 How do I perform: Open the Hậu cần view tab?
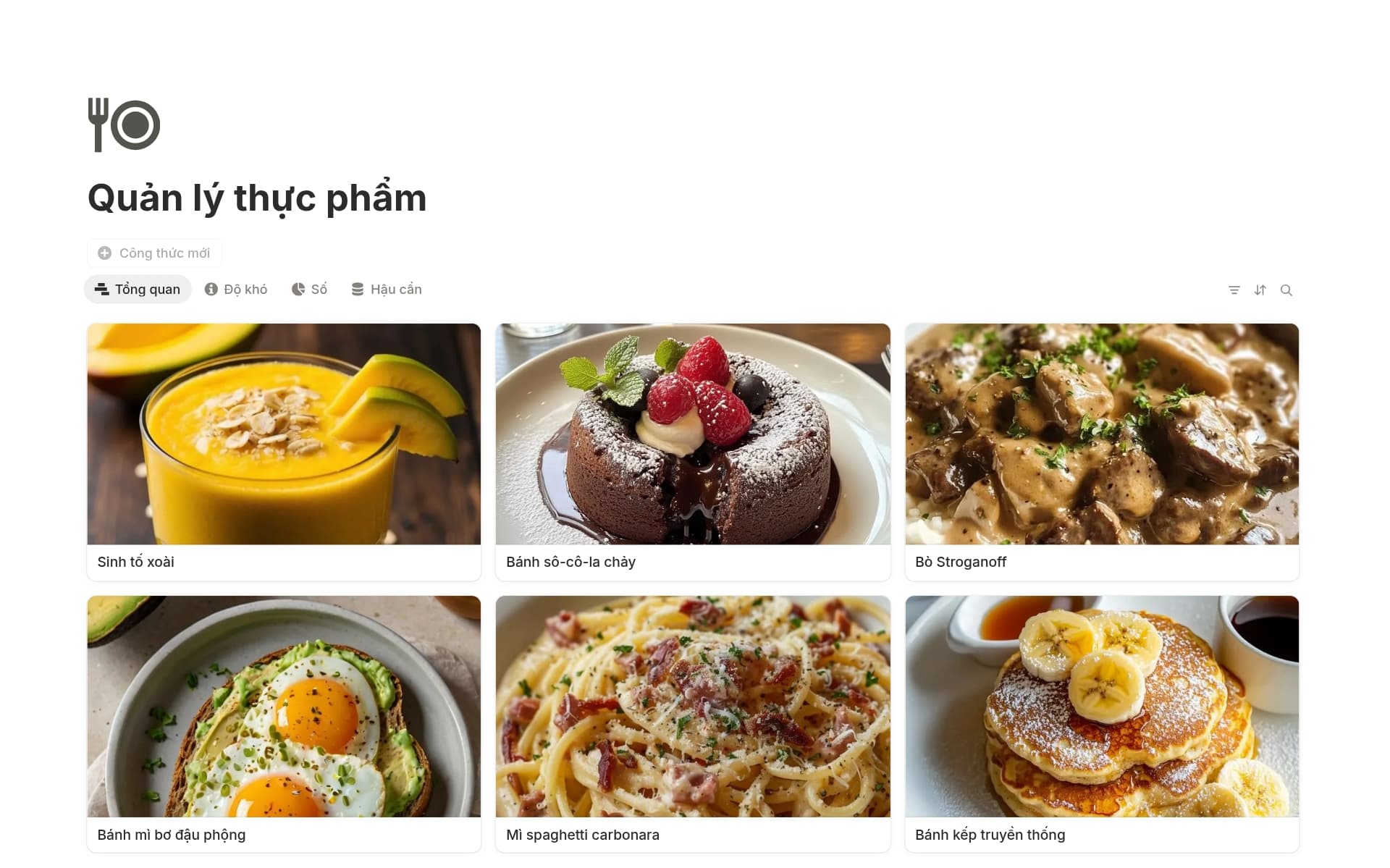pos(387,290)
